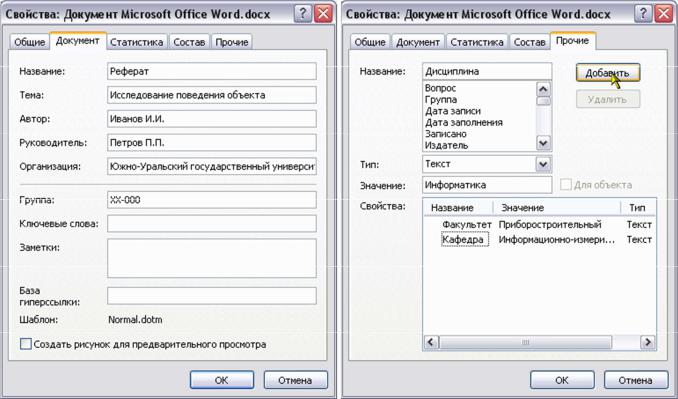The image size is (678, 399).
Task: Select the Документ tab in left dialog
Action: click(78, 41)
